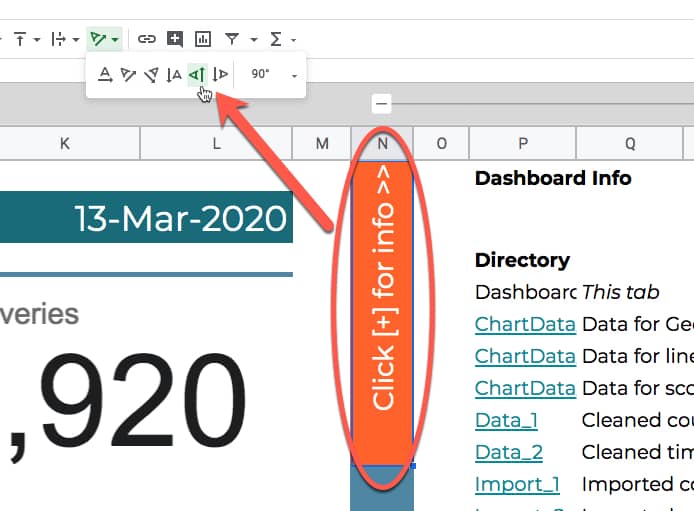Viewport: 694px width, 511px height.
Task: Click the insert link icon
Action: pos(147,39)
